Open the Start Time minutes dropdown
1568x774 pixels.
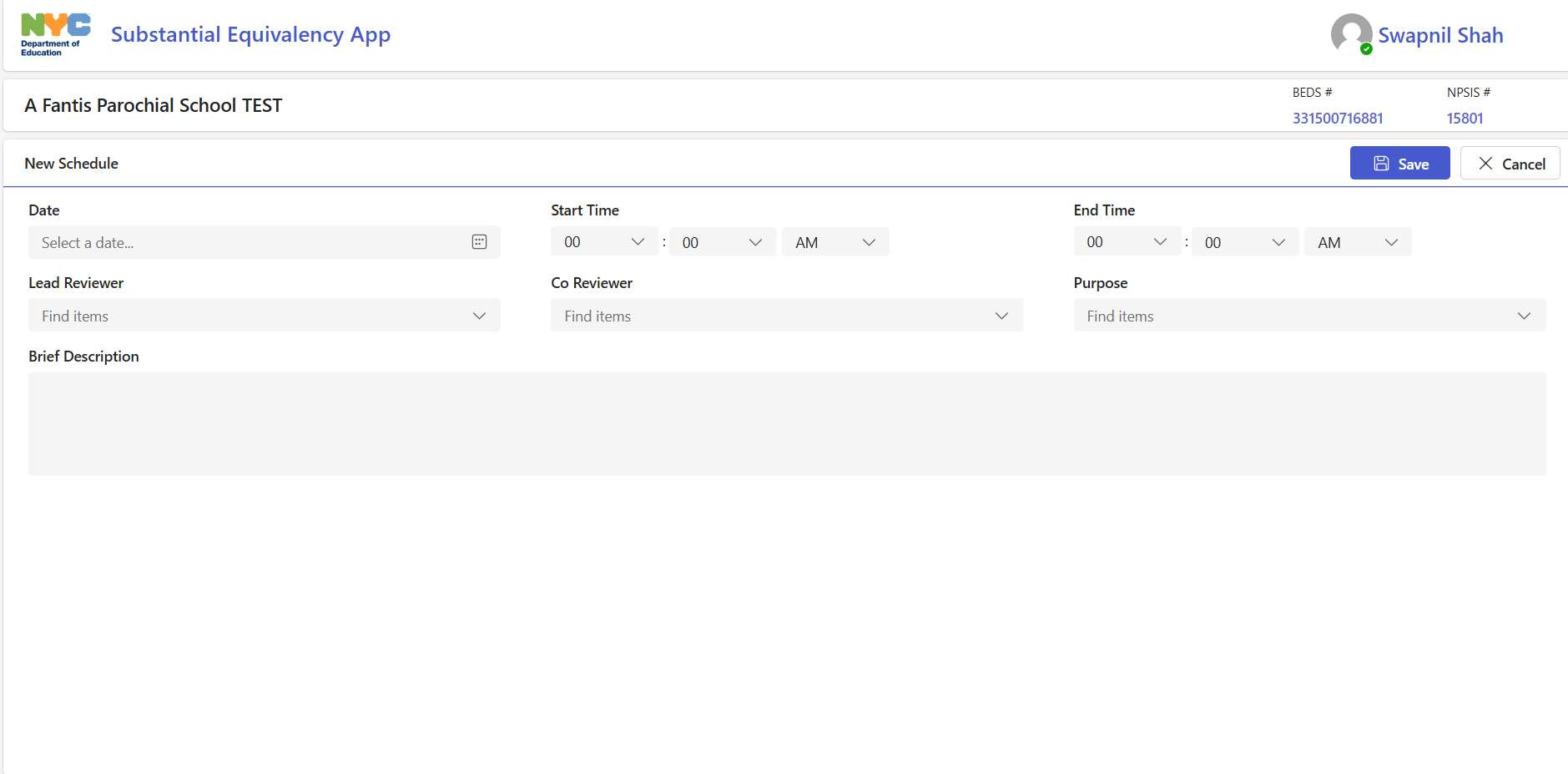pos(722,242)
